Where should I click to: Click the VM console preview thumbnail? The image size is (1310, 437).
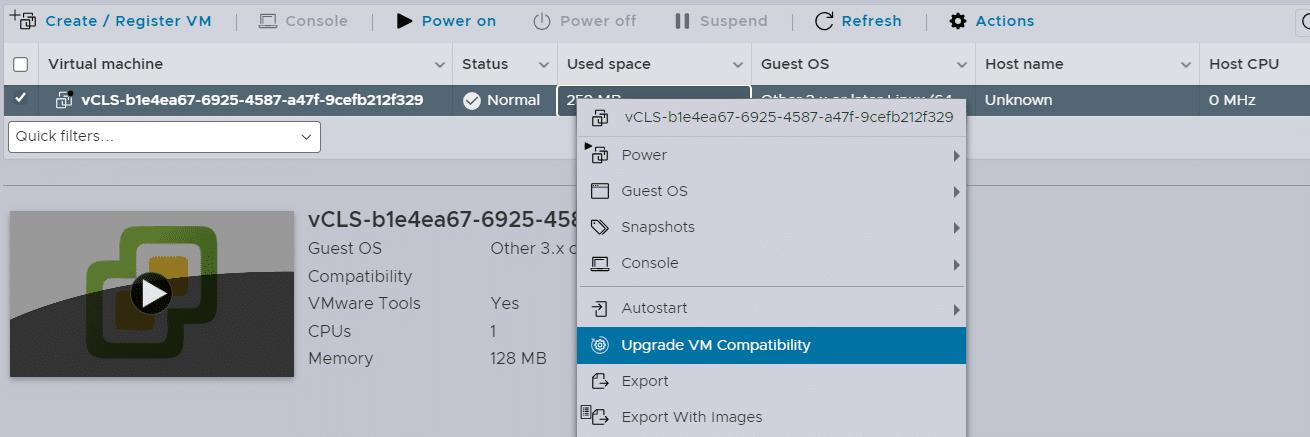pos(152,294)
